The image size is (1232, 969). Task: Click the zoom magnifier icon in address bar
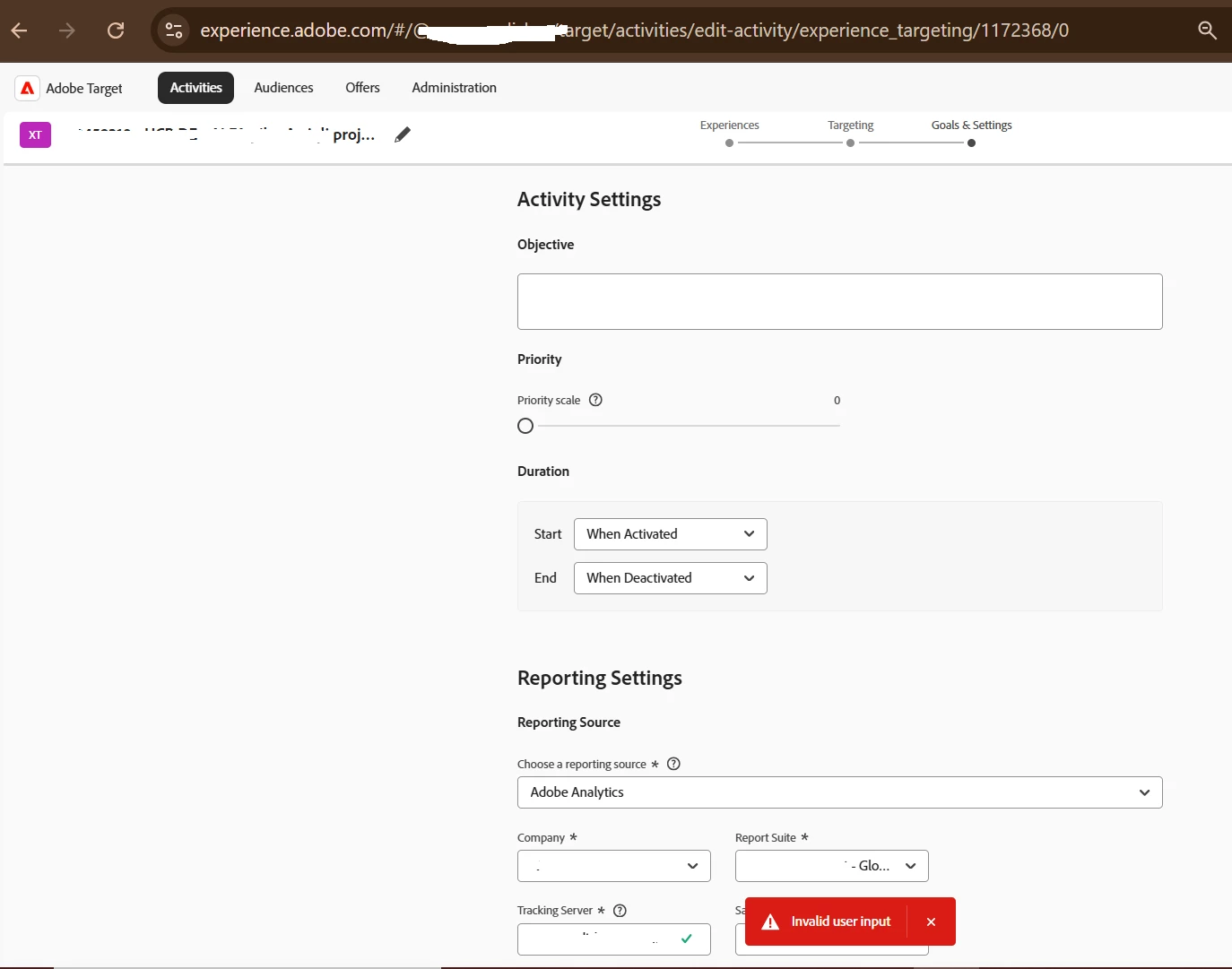click(1207, 30)
